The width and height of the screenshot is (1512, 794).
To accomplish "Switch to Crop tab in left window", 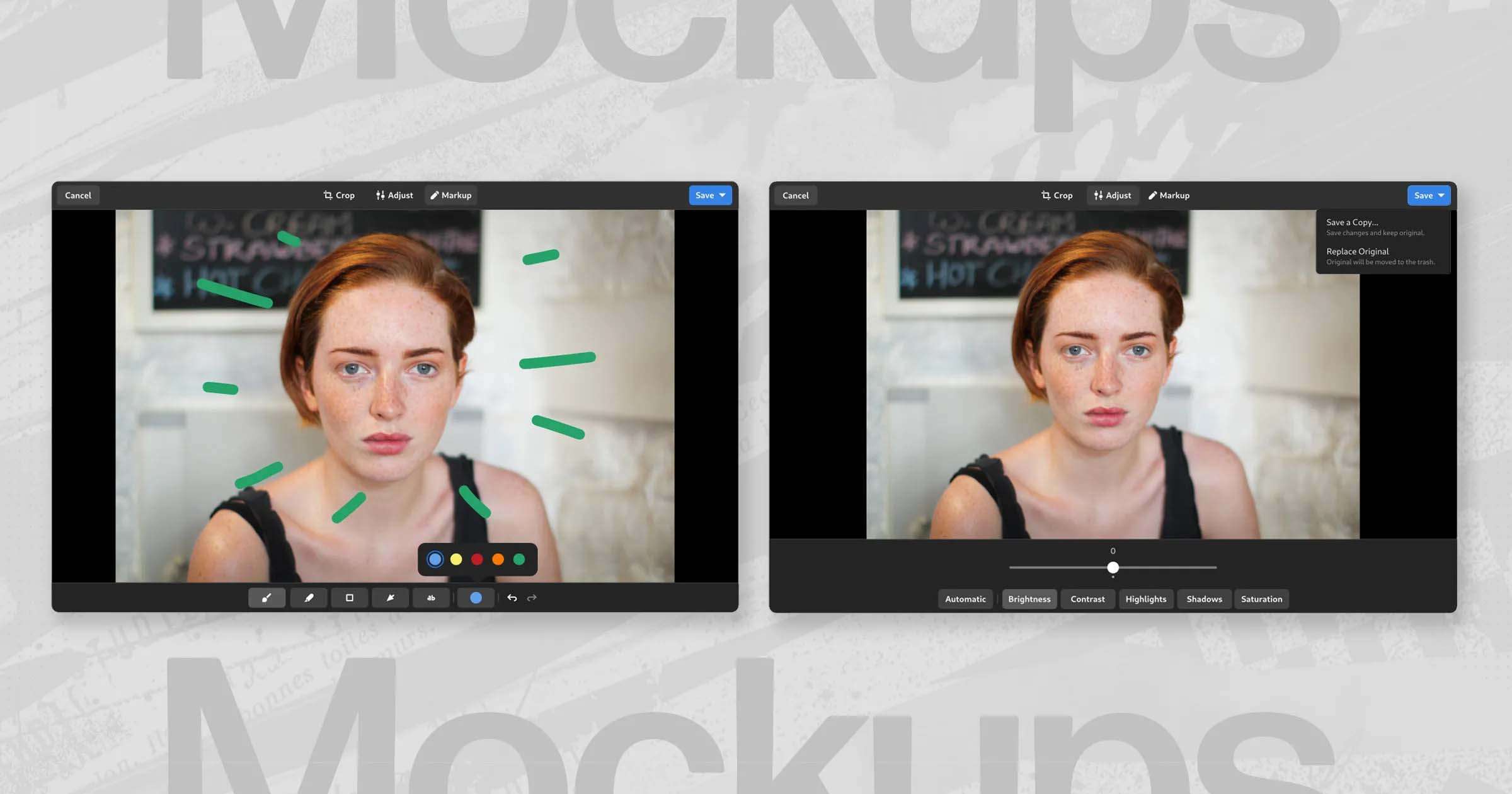I will [x=339, y=195].
